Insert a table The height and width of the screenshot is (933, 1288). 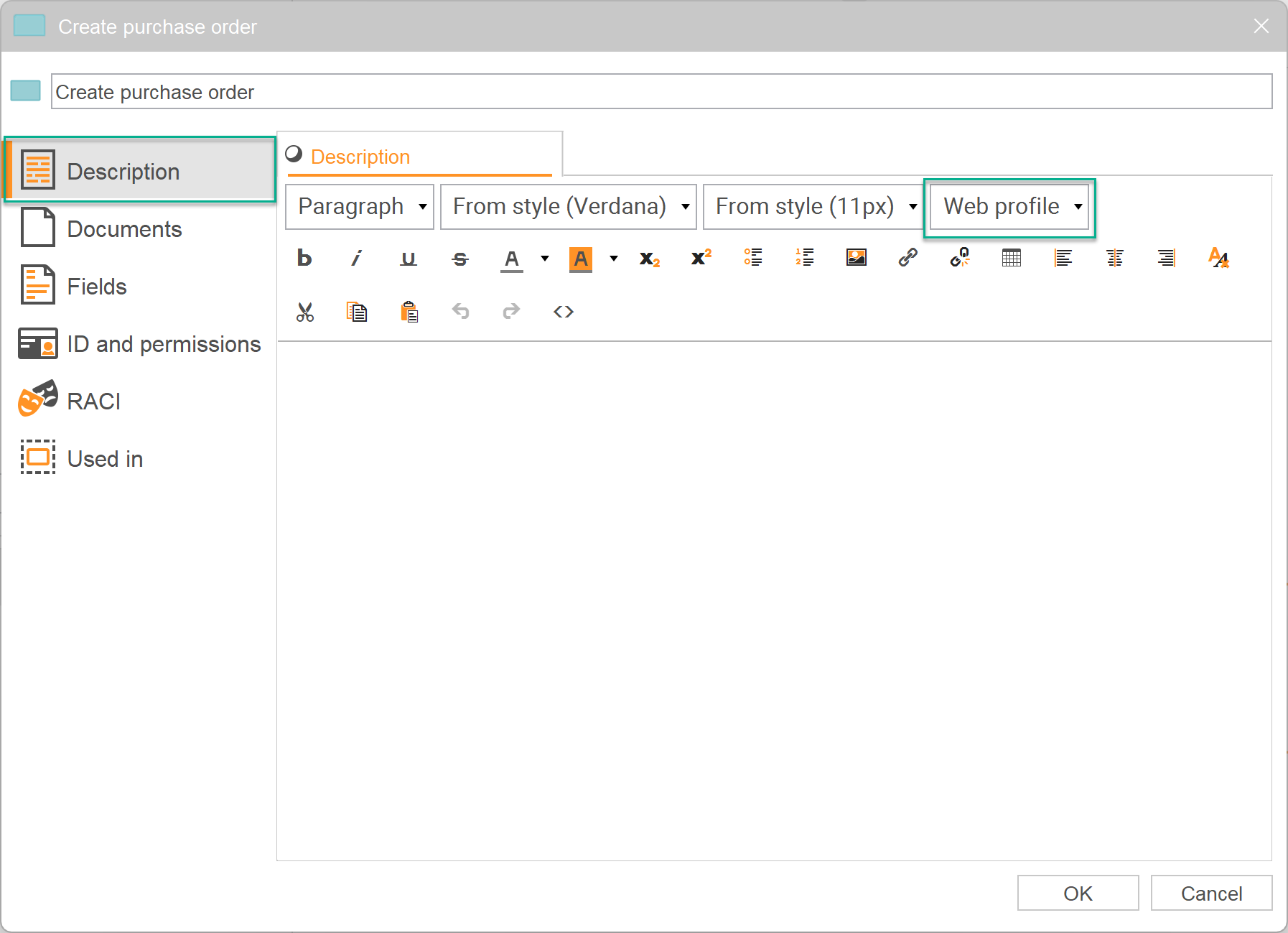(1012, 257)
